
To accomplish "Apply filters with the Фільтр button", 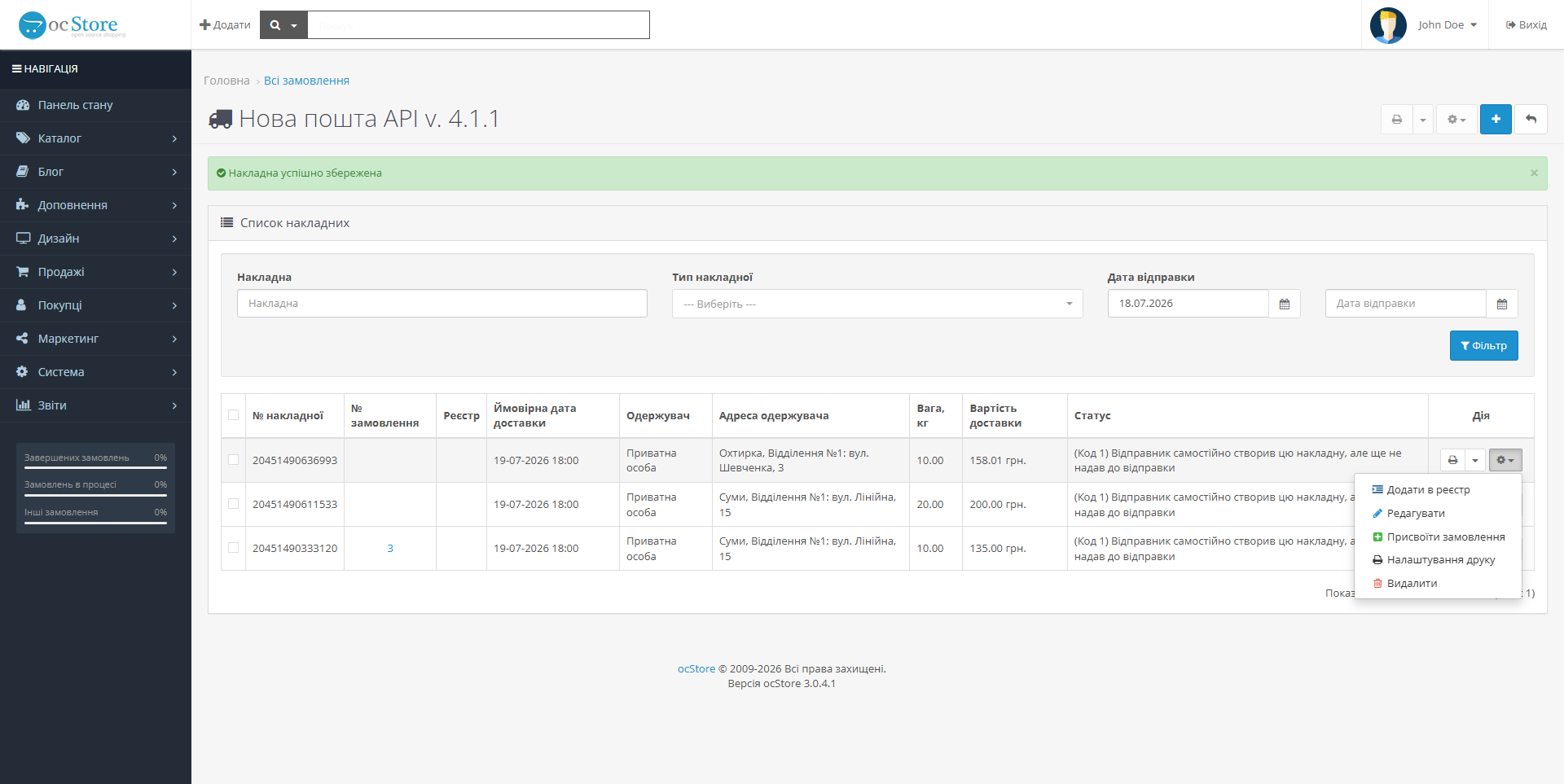I will [x=1483, y=346].
